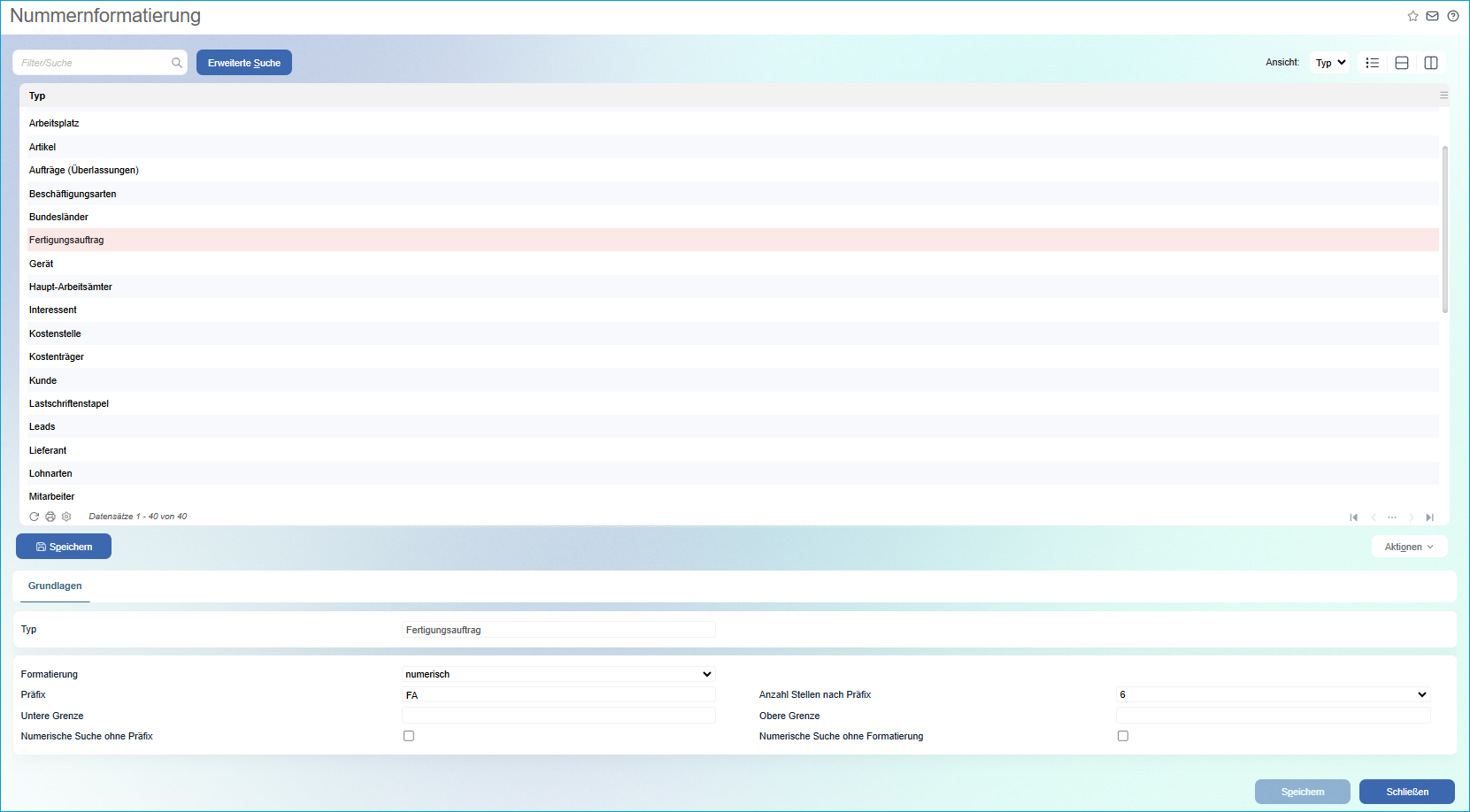Jump to last page of records
1470x812 pixels.
click(x=1429, y=517)
